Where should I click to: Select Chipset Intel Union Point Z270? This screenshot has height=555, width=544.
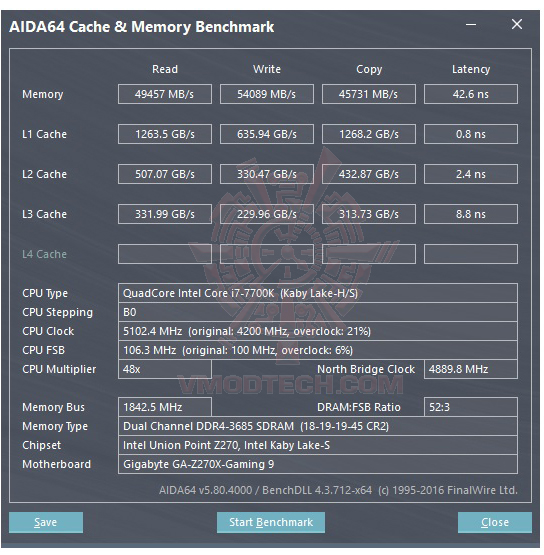[318, 445]
